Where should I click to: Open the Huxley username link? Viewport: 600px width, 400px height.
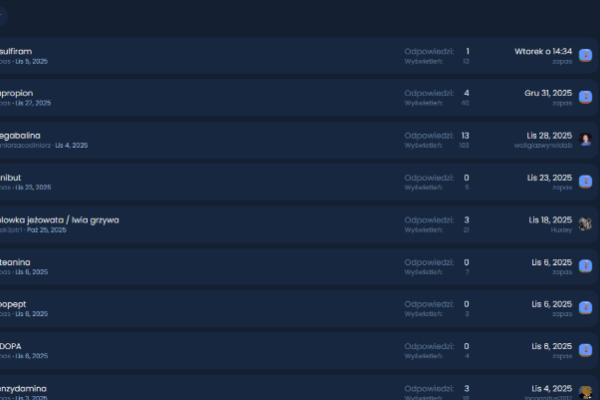tap(561, 229)
